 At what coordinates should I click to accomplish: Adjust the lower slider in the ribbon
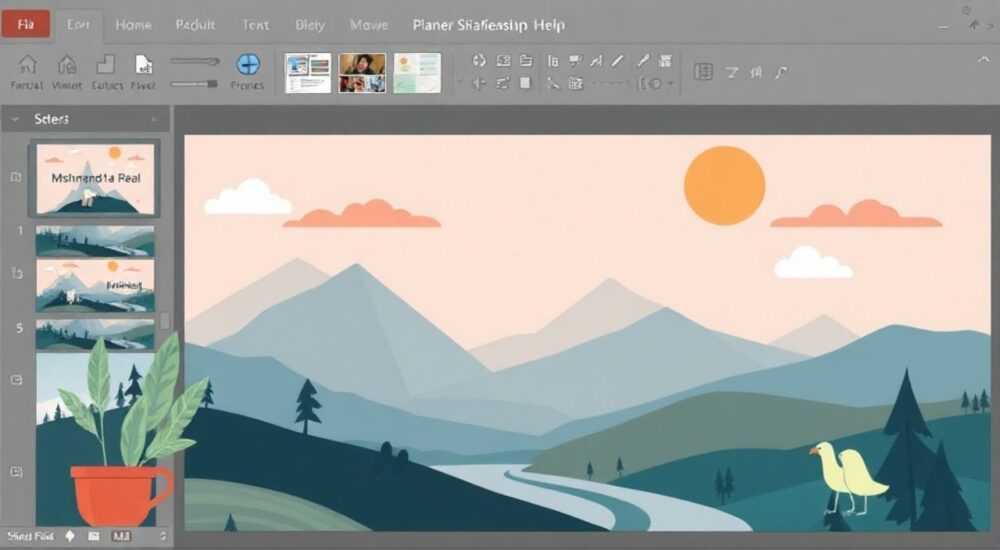pyautogui.click(x=195, y=84)
